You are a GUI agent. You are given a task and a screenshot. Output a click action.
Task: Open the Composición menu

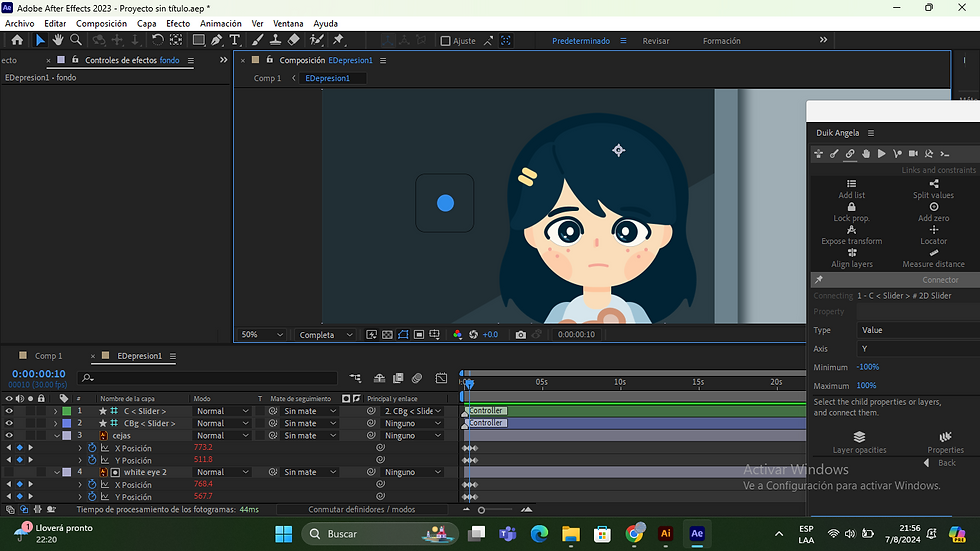101,24
